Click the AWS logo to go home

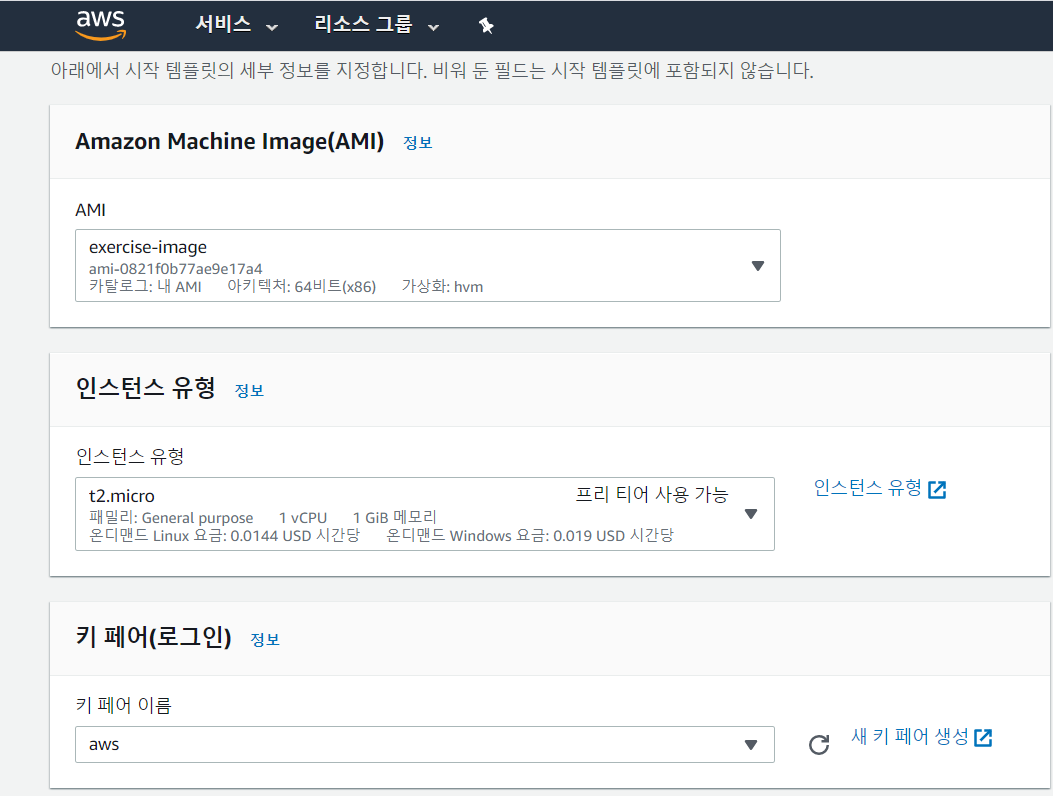[100, 25]
